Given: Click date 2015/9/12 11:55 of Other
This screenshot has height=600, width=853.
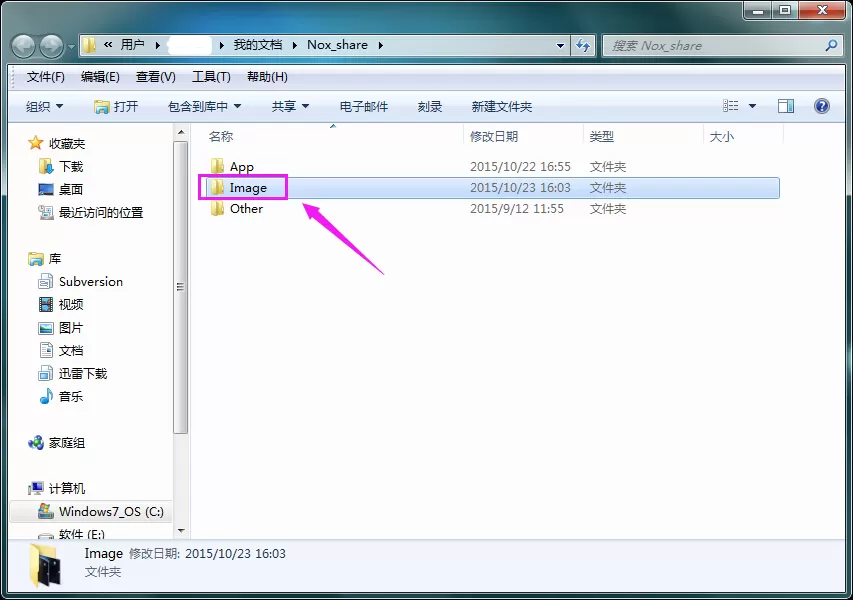Looking at the screenshot, I should (517, 209).
